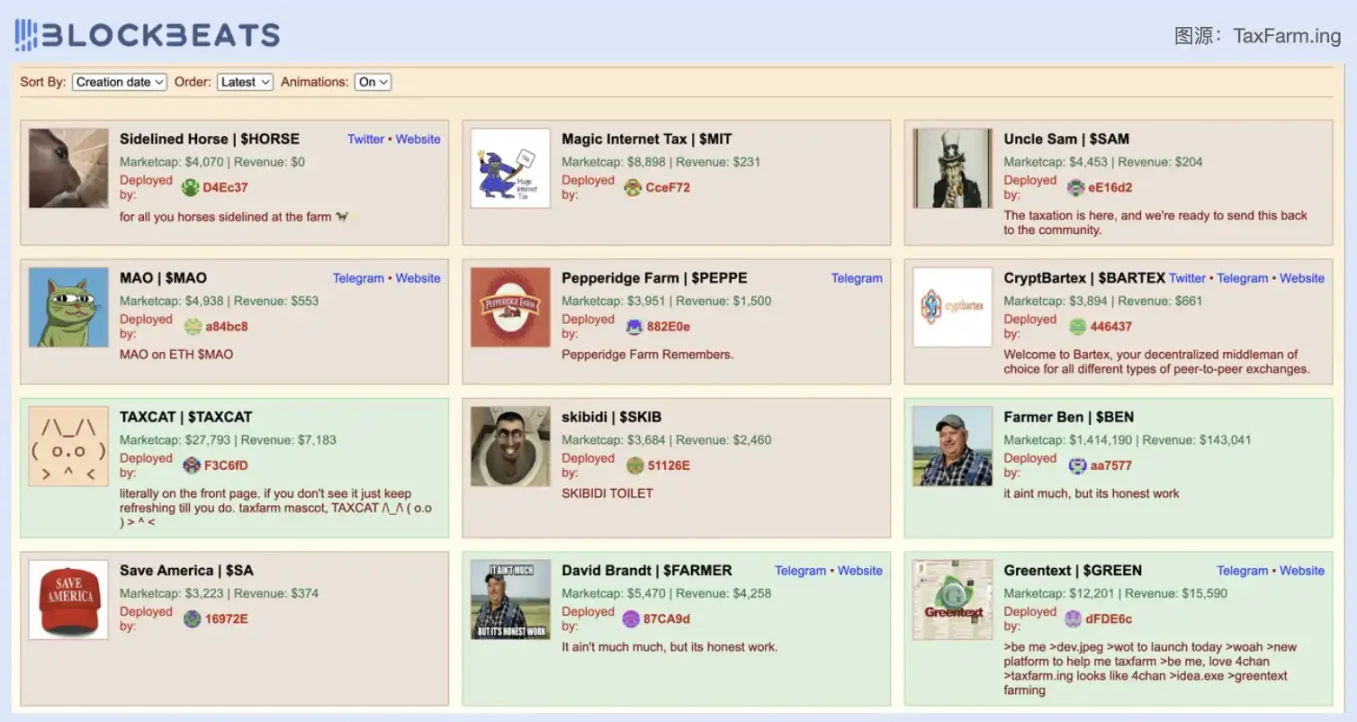Expand the Order dropdown showing Latest

coord(245,82)
